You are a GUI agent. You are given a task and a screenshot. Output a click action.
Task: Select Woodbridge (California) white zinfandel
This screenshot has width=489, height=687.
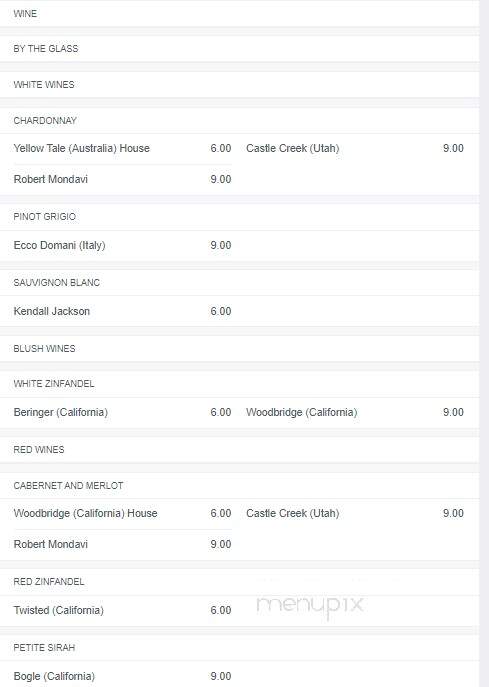click(301, 412)
